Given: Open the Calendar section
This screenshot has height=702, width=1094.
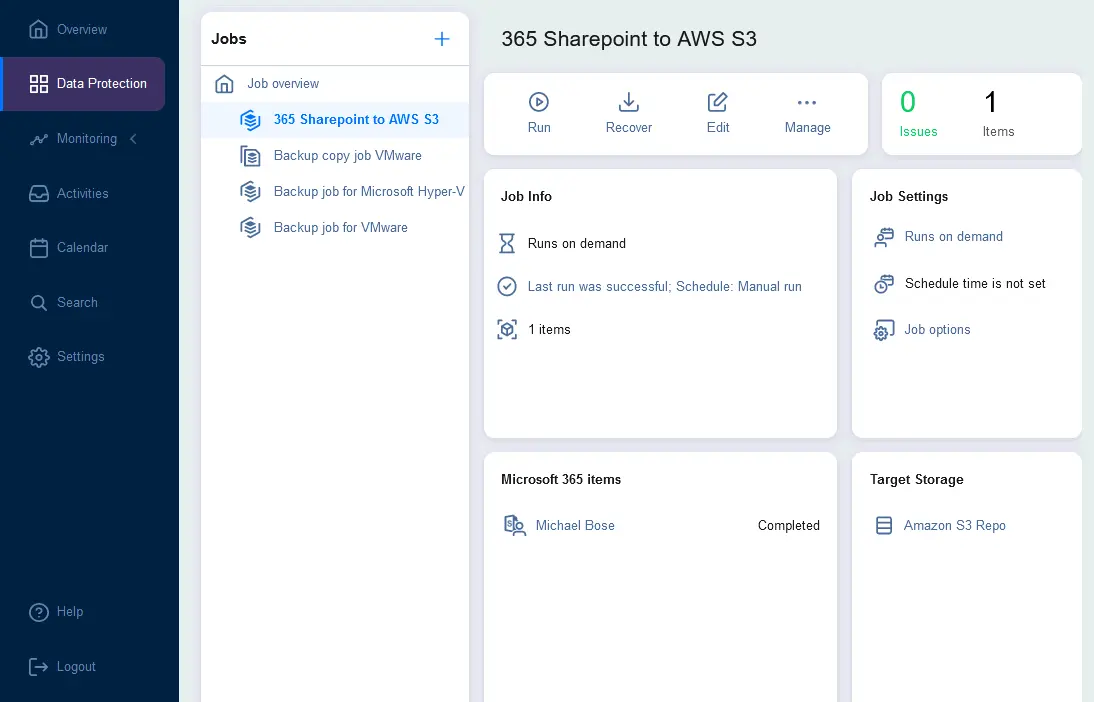Looking at the screenshot, I should pyautogui.click(x=82, y=248).
